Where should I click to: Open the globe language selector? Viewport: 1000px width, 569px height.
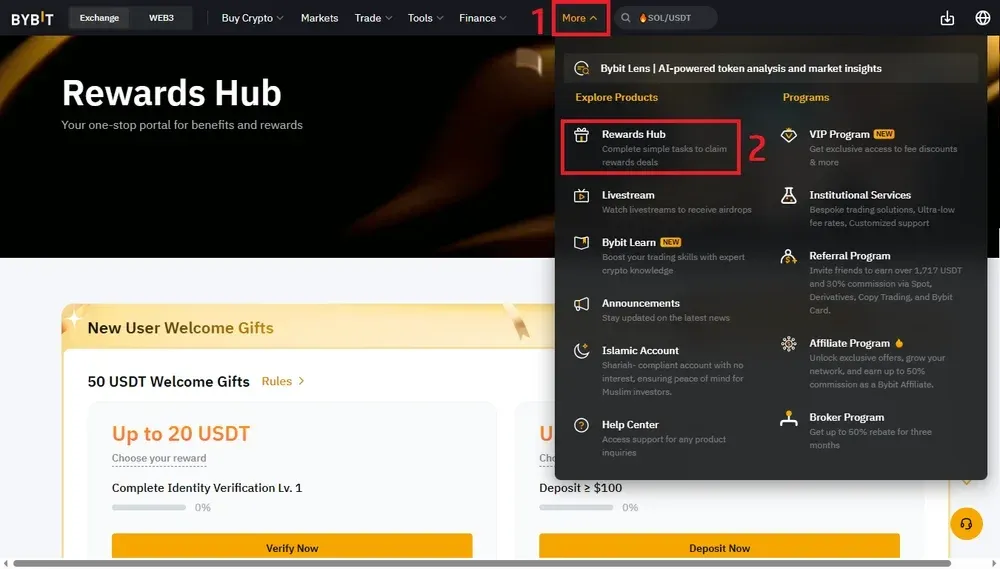[x=982, y=18]
